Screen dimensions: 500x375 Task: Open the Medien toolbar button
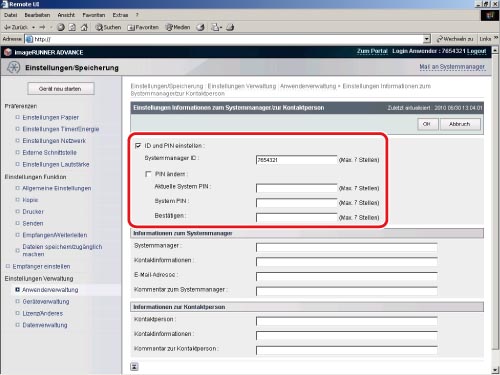pos(178,27)
